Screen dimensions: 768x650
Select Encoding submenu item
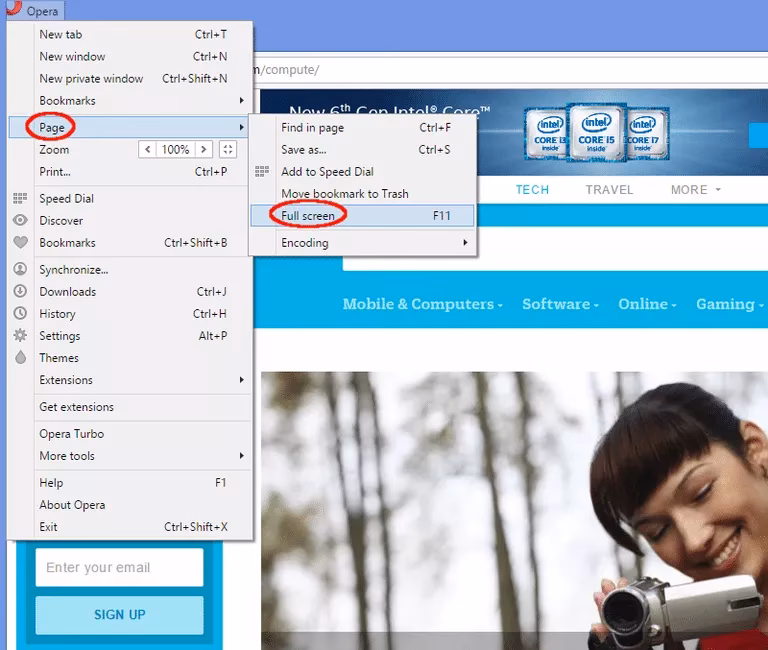(362, 242)
